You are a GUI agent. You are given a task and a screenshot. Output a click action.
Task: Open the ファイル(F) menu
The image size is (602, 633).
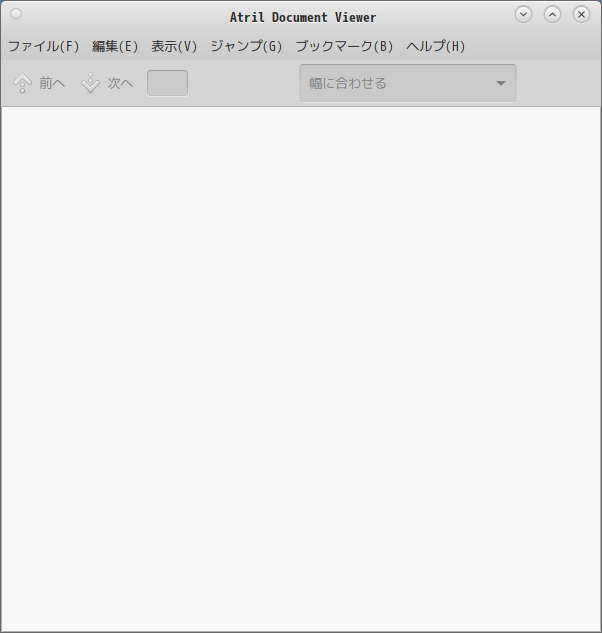click(44, 46)
